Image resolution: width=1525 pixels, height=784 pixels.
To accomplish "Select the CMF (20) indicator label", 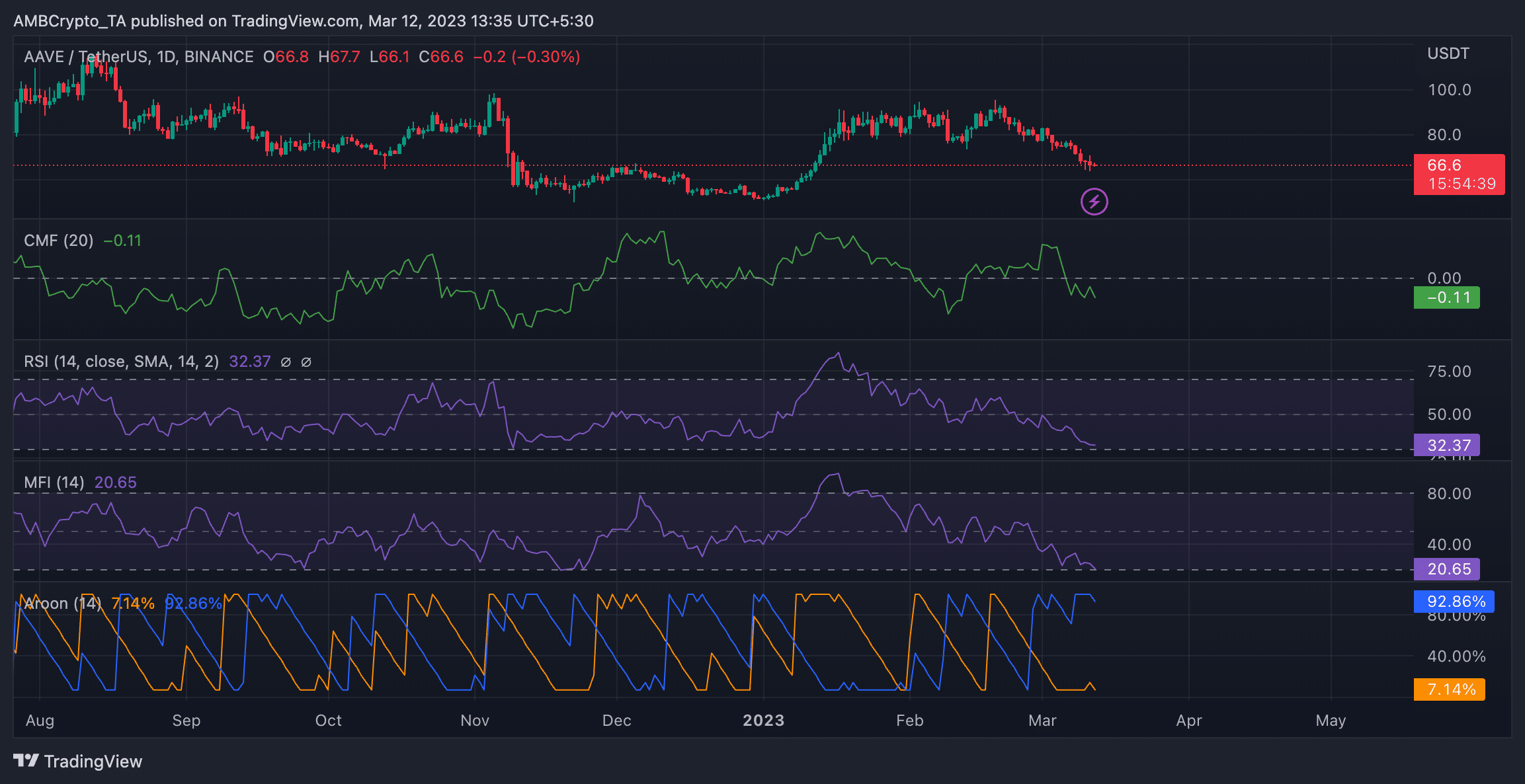I will coord(58,240).
